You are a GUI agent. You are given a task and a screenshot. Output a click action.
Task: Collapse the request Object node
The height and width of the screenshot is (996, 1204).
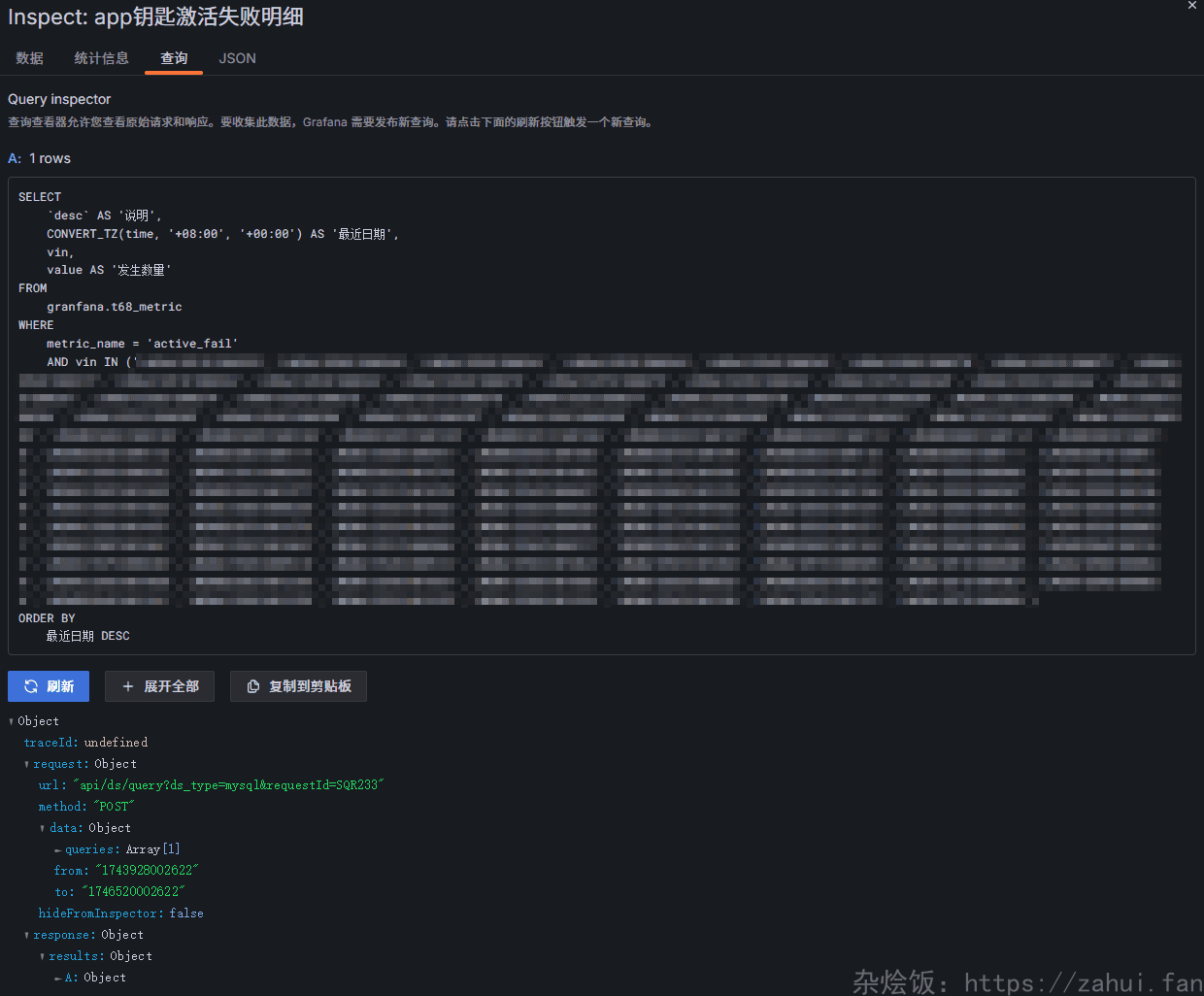click(x=27, y=764)
